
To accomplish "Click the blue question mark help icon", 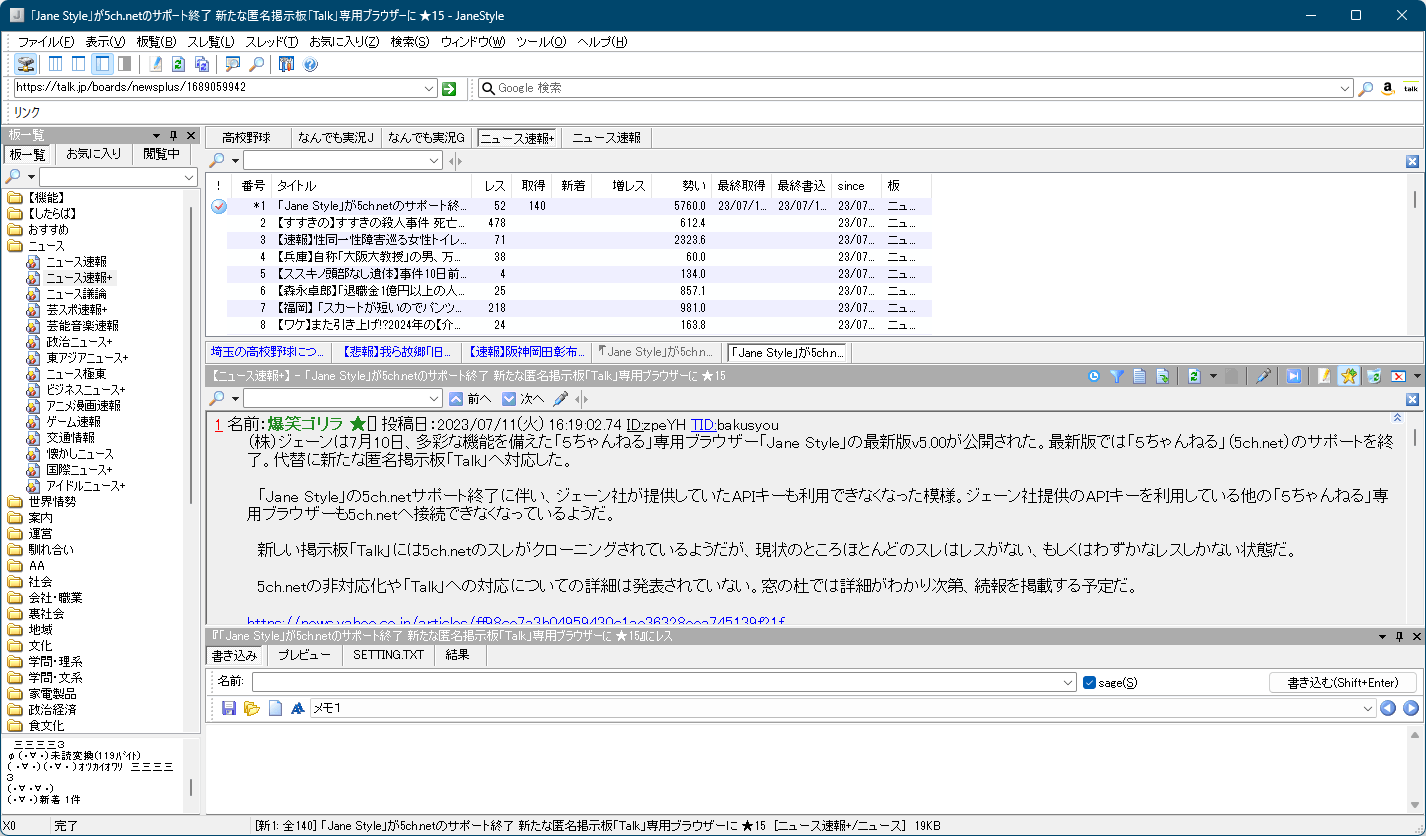I will pos(310,64).
